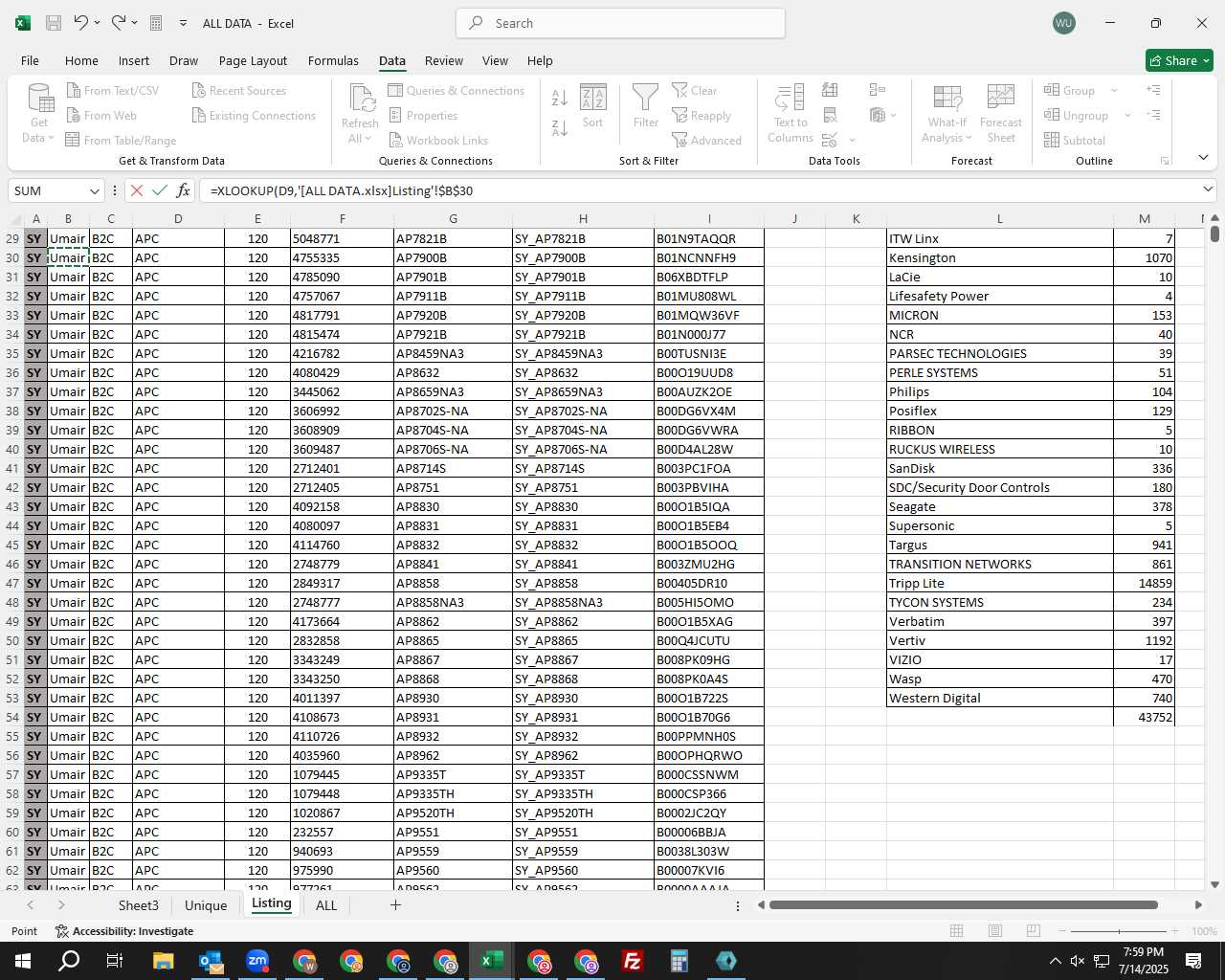
Task: Expand the Redo history dropdown
Action: tap(134, 23)
